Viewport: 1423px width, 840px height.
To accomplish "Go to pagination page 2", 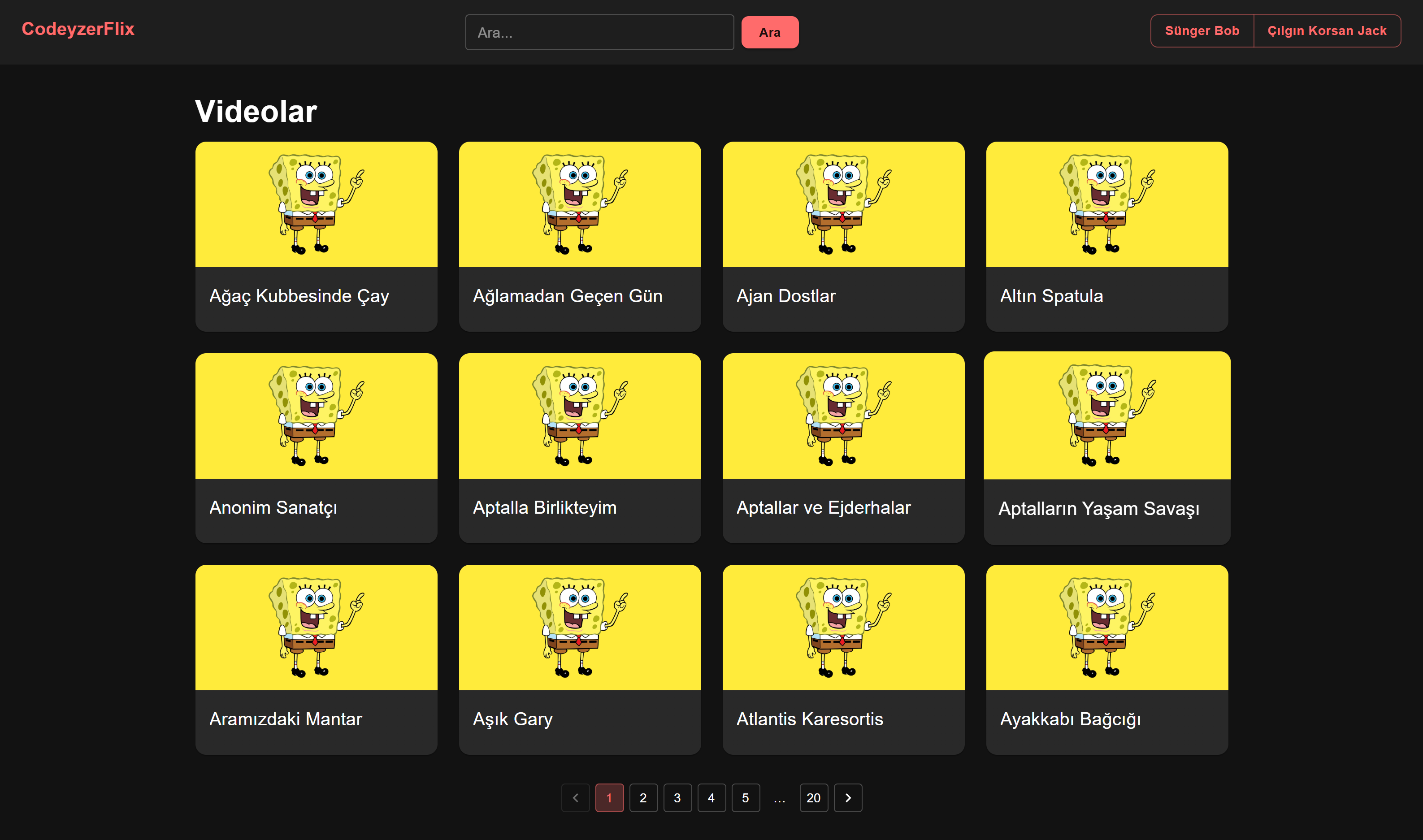I will pos(643,798).
